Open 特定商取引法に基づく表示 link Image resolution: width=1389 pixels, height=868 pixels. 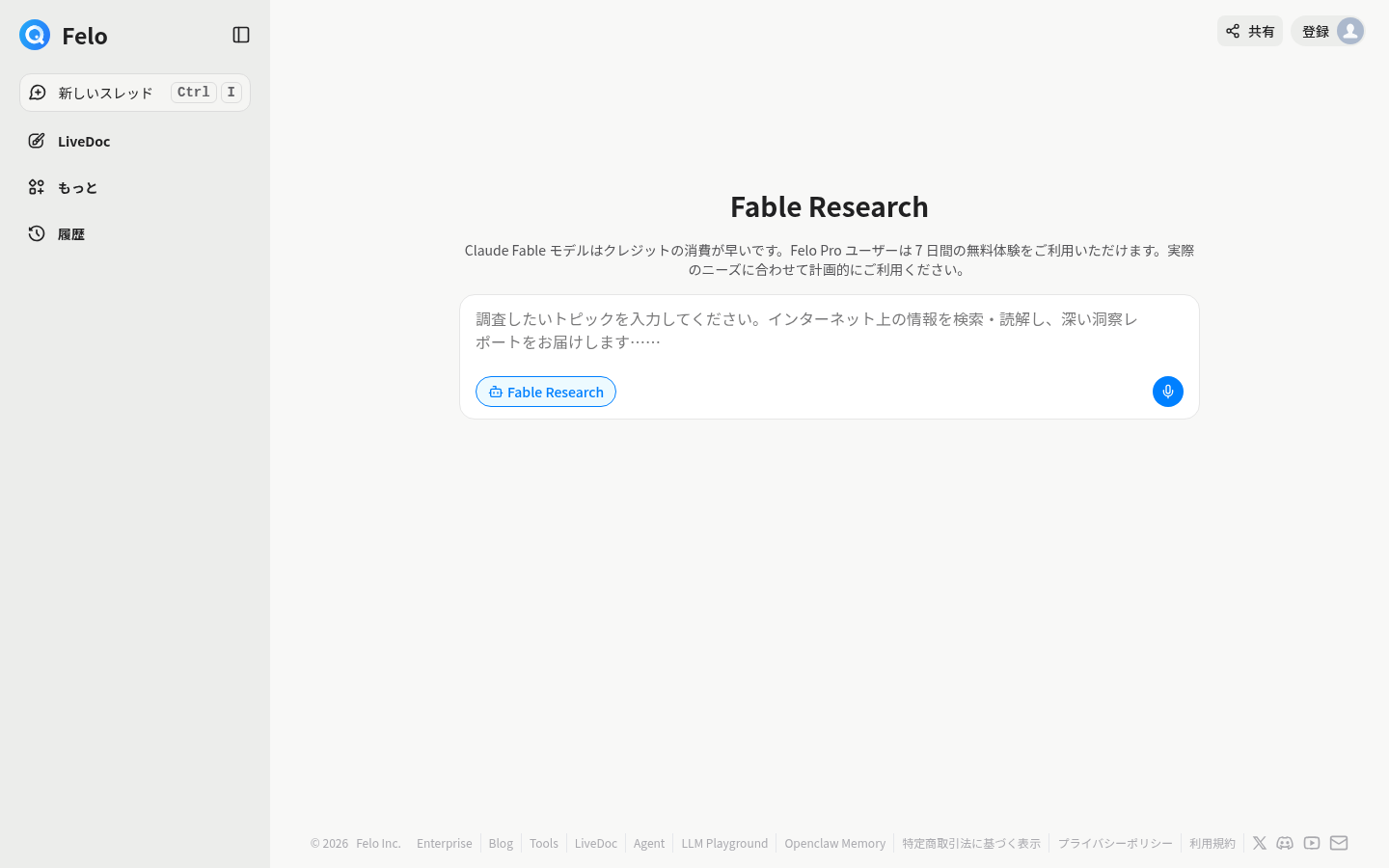pyautogui.click(x=971, y=843)
